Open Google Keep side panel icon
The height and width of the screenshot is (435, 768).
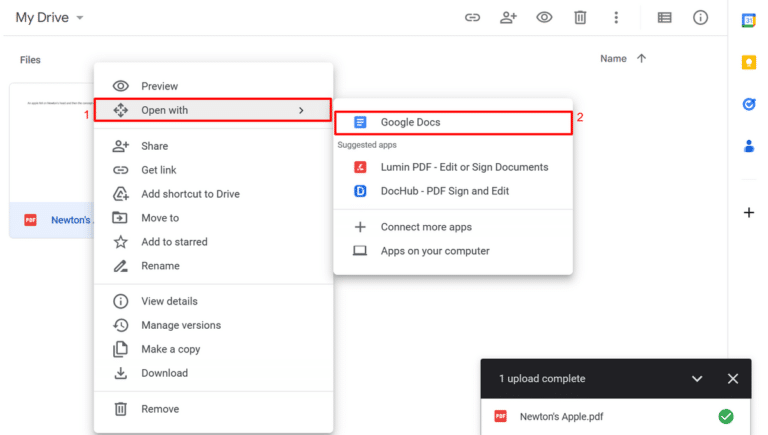[748, 62]
